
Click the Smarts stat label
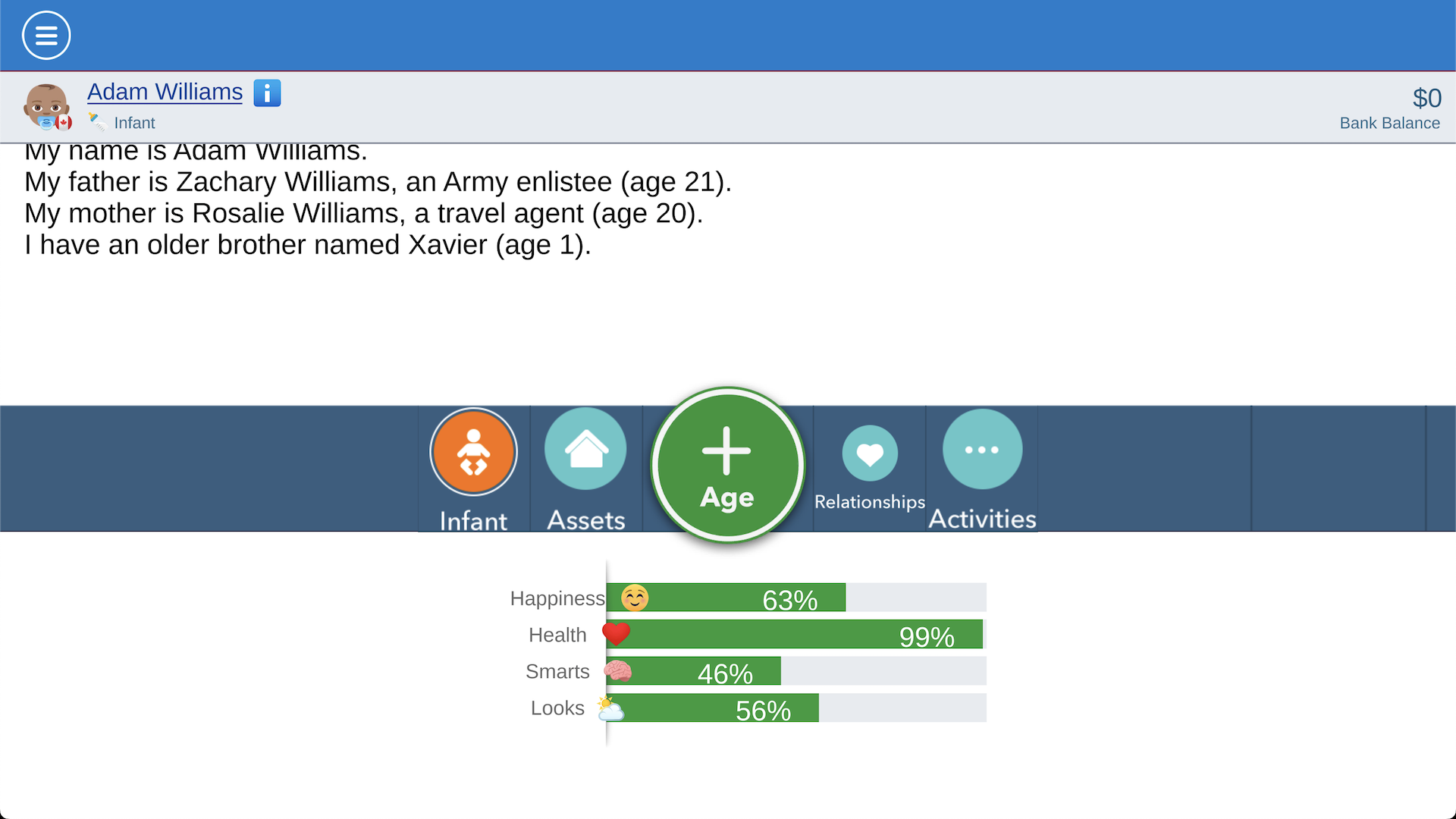(557, 671)
